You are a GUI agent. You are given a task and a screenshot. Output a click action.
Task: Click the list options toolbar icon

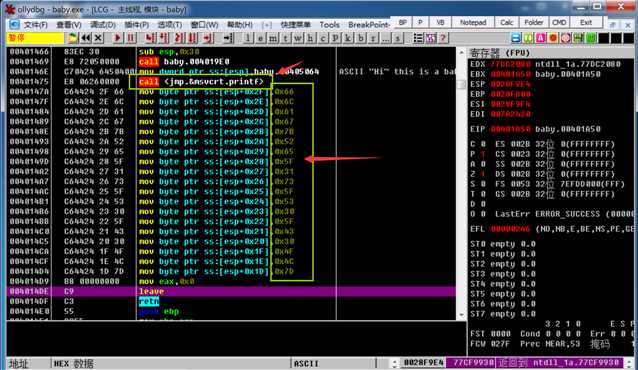418,38
